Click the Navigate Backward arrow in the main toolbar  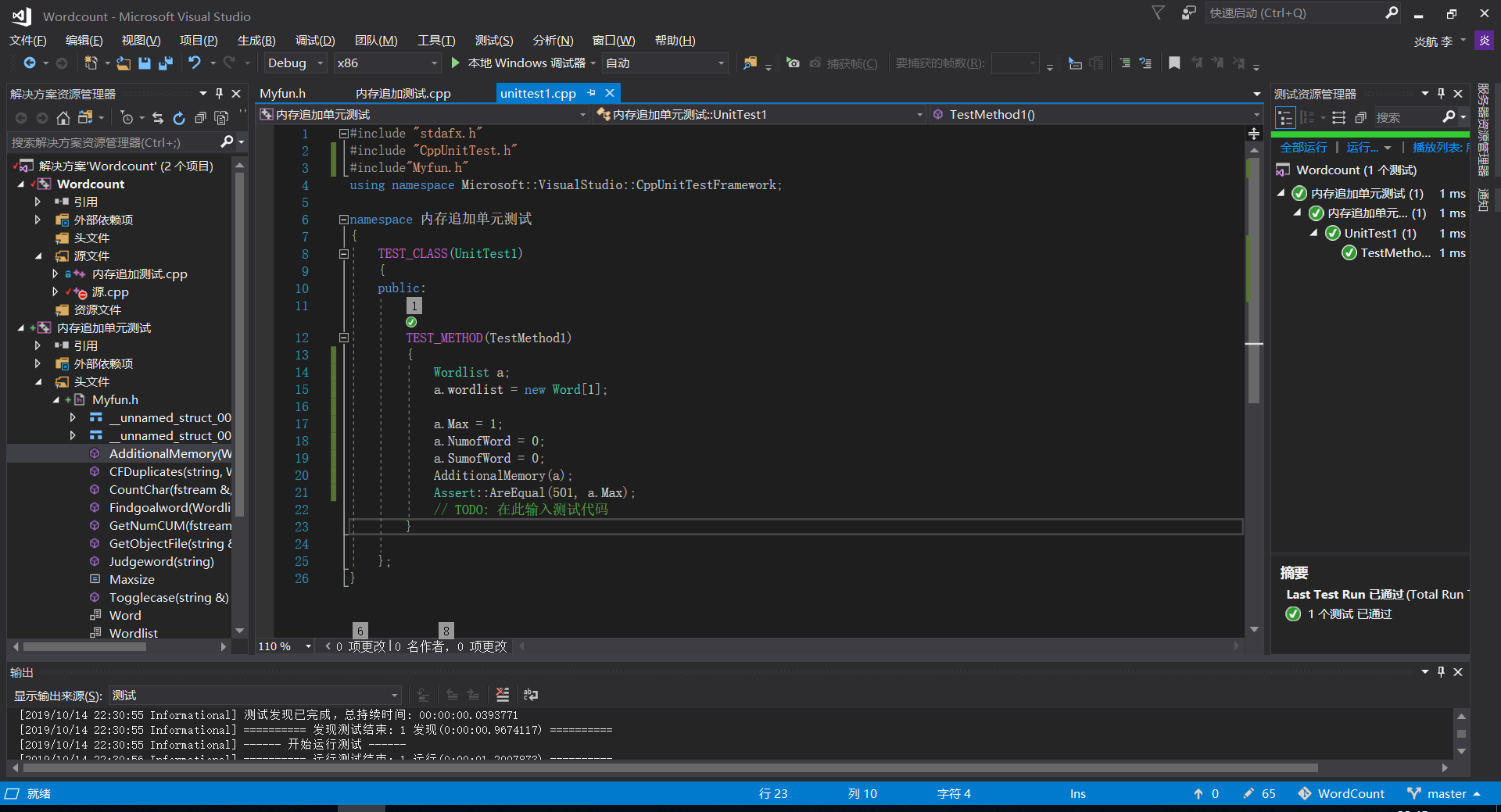coord(29,63)
